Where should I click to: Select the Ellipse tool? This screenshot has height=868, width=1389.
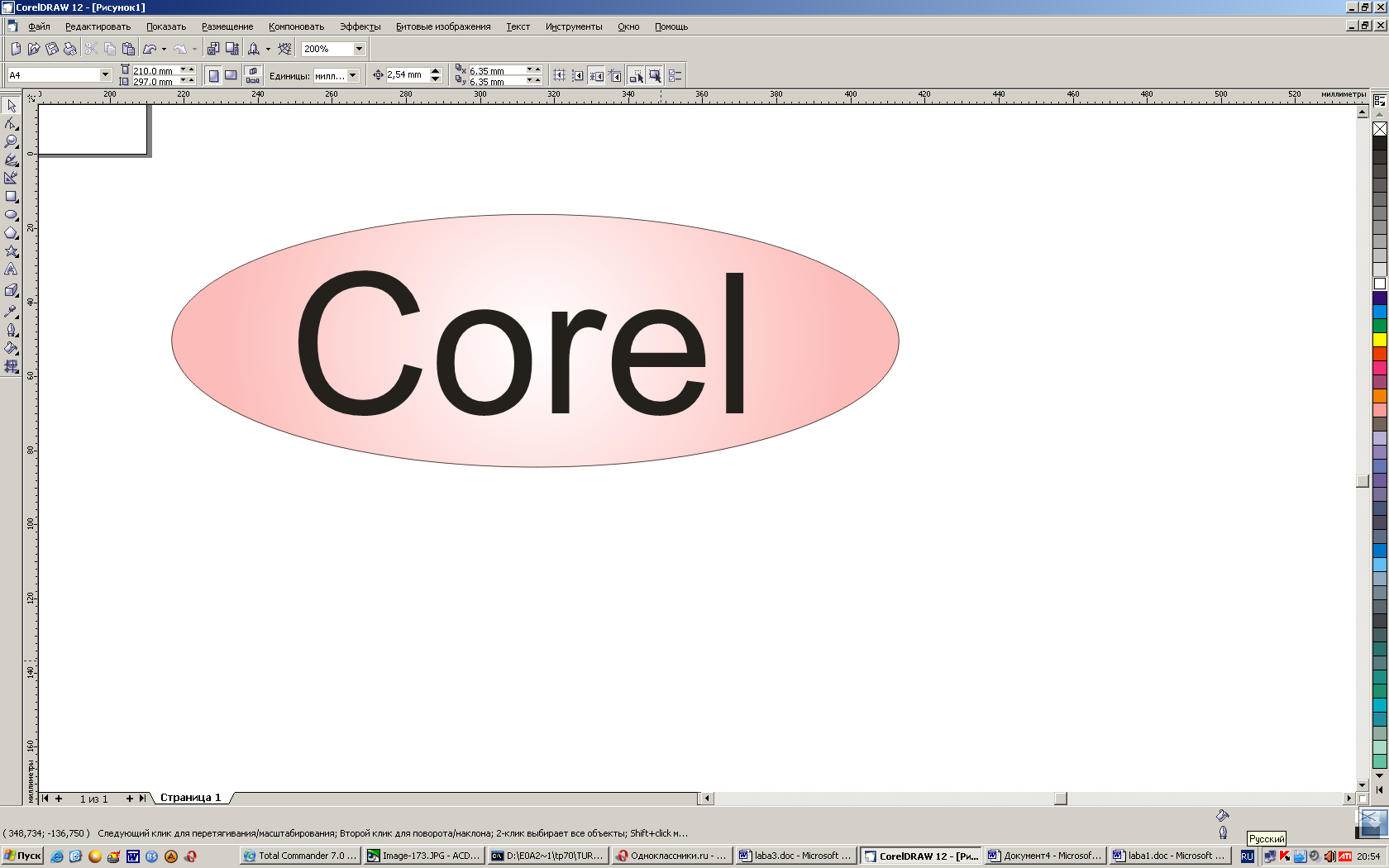pyautogui.click(x=12, y=215)
